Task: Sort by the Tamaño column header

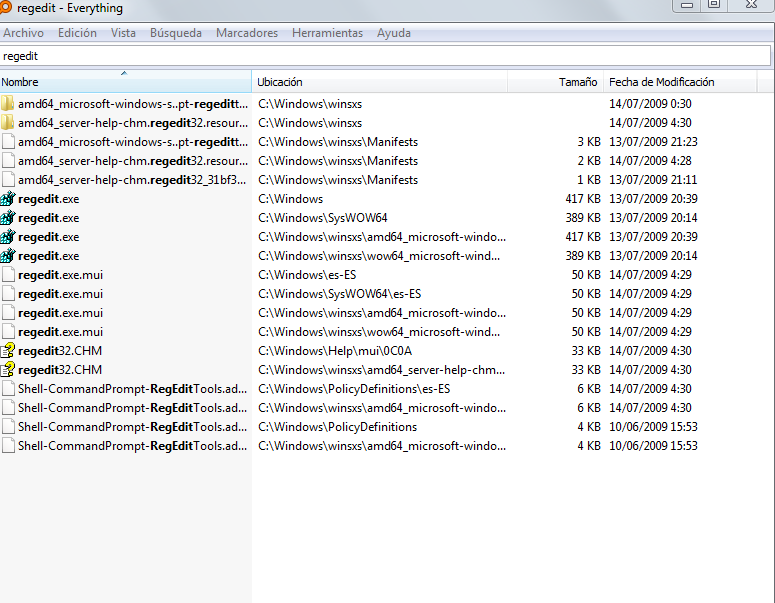Action: point(555,82)
